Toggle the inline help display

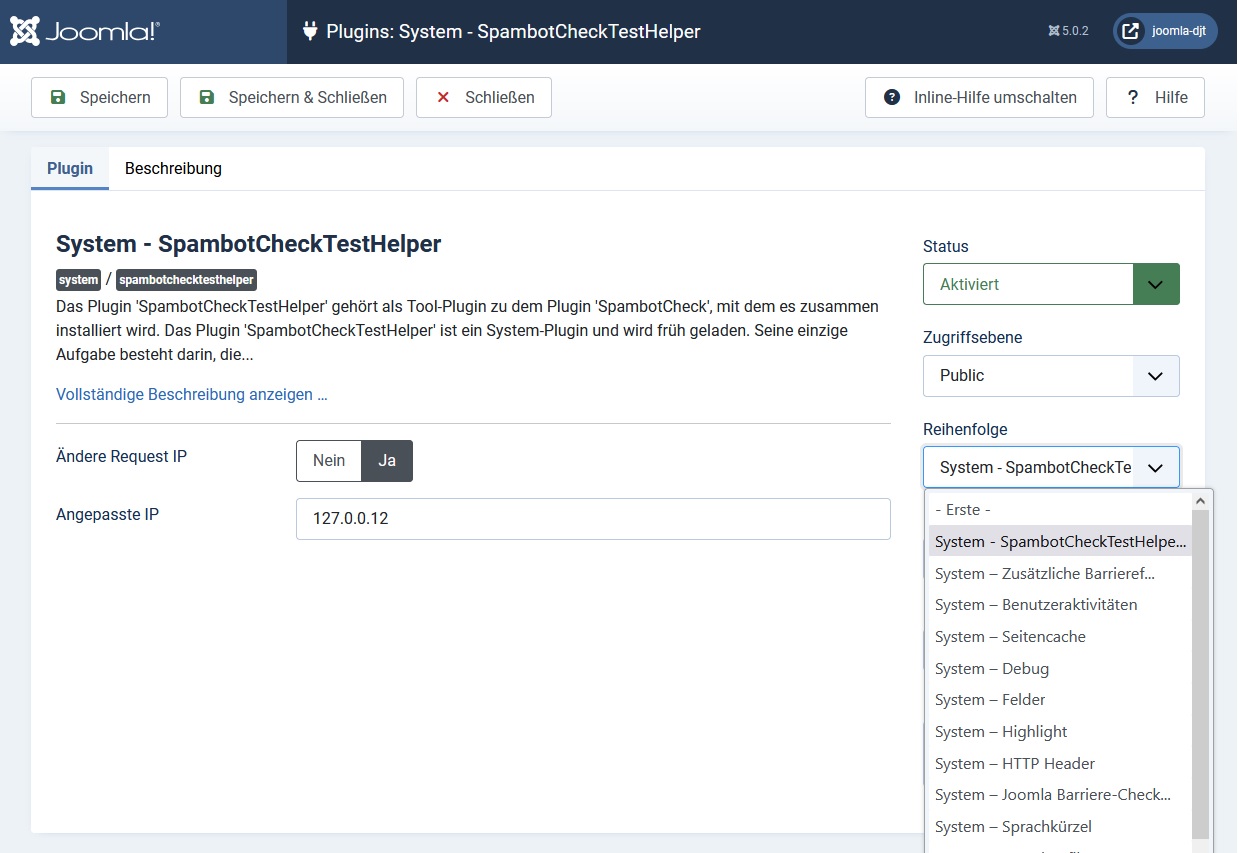click(x=978, y=97)
